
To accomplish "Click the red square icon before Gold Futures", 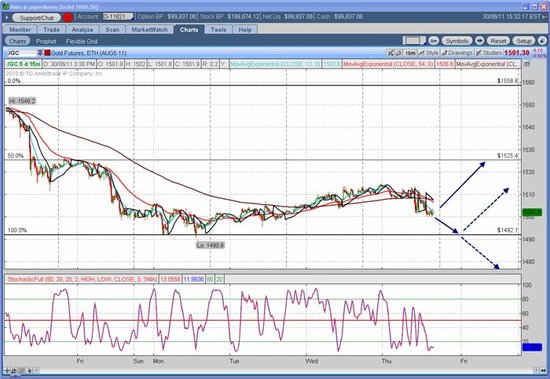I will pyautogui.click(x=47, y=53).
